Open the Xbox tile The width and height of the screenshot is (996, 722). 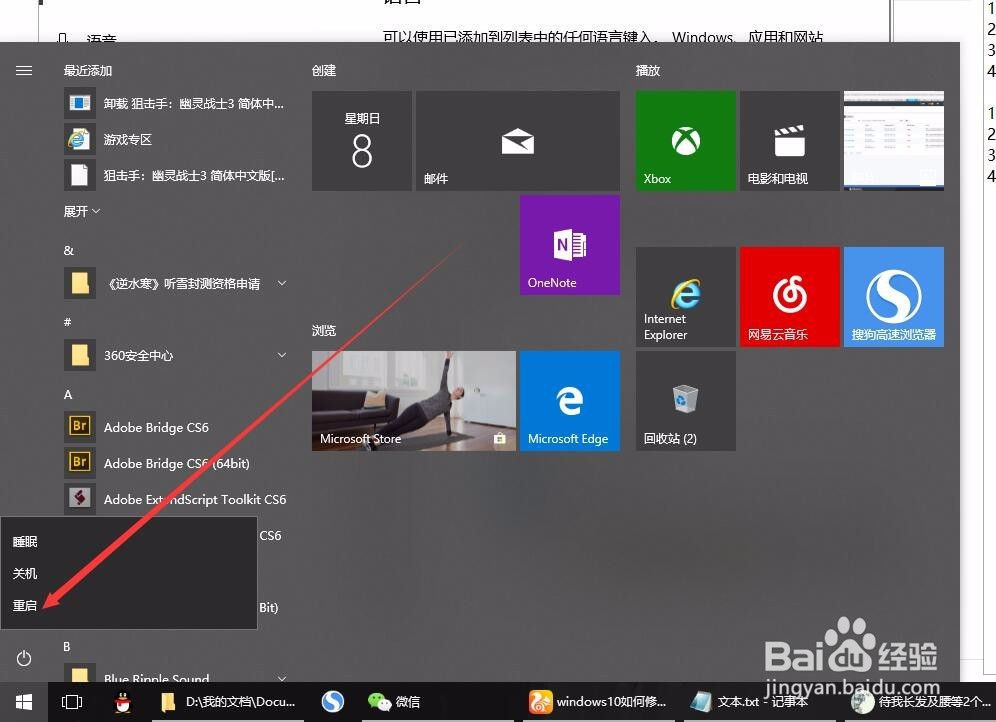pyautogui.click(x=685, y=140)
